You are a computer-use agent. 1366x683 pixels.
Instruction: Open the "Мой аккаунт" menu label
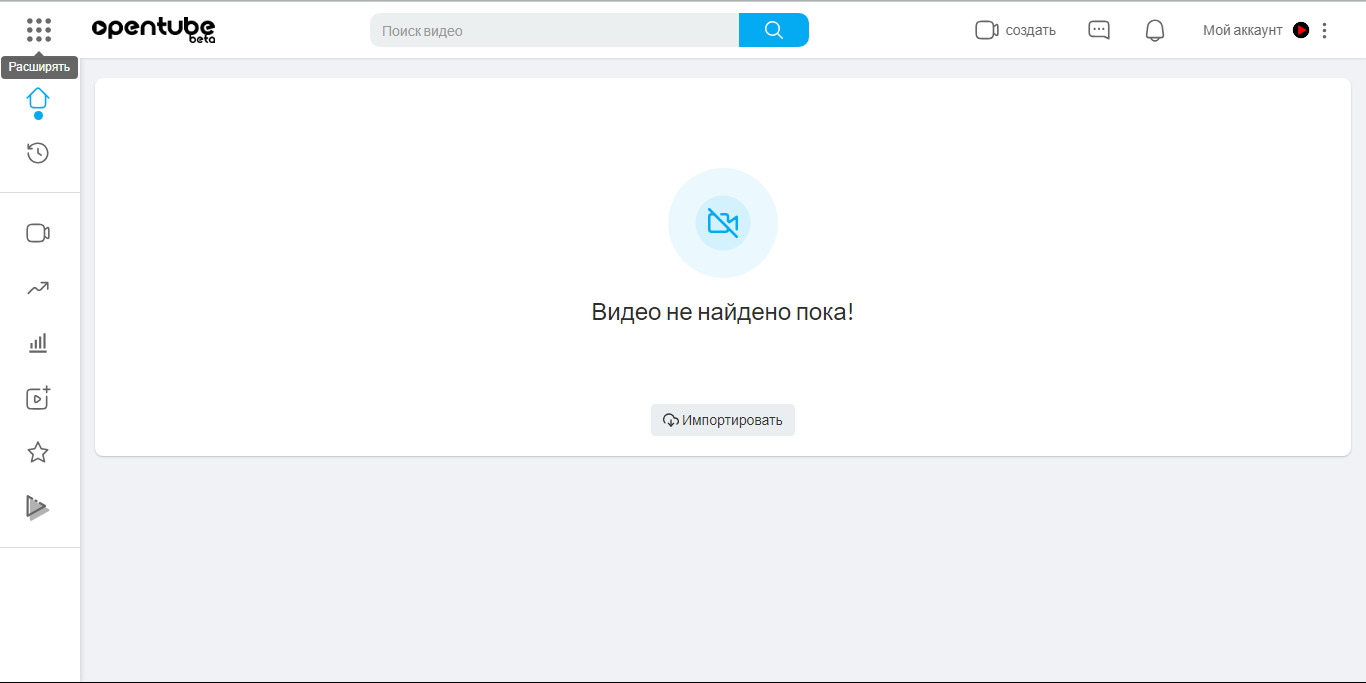(x=1242, y=30)
